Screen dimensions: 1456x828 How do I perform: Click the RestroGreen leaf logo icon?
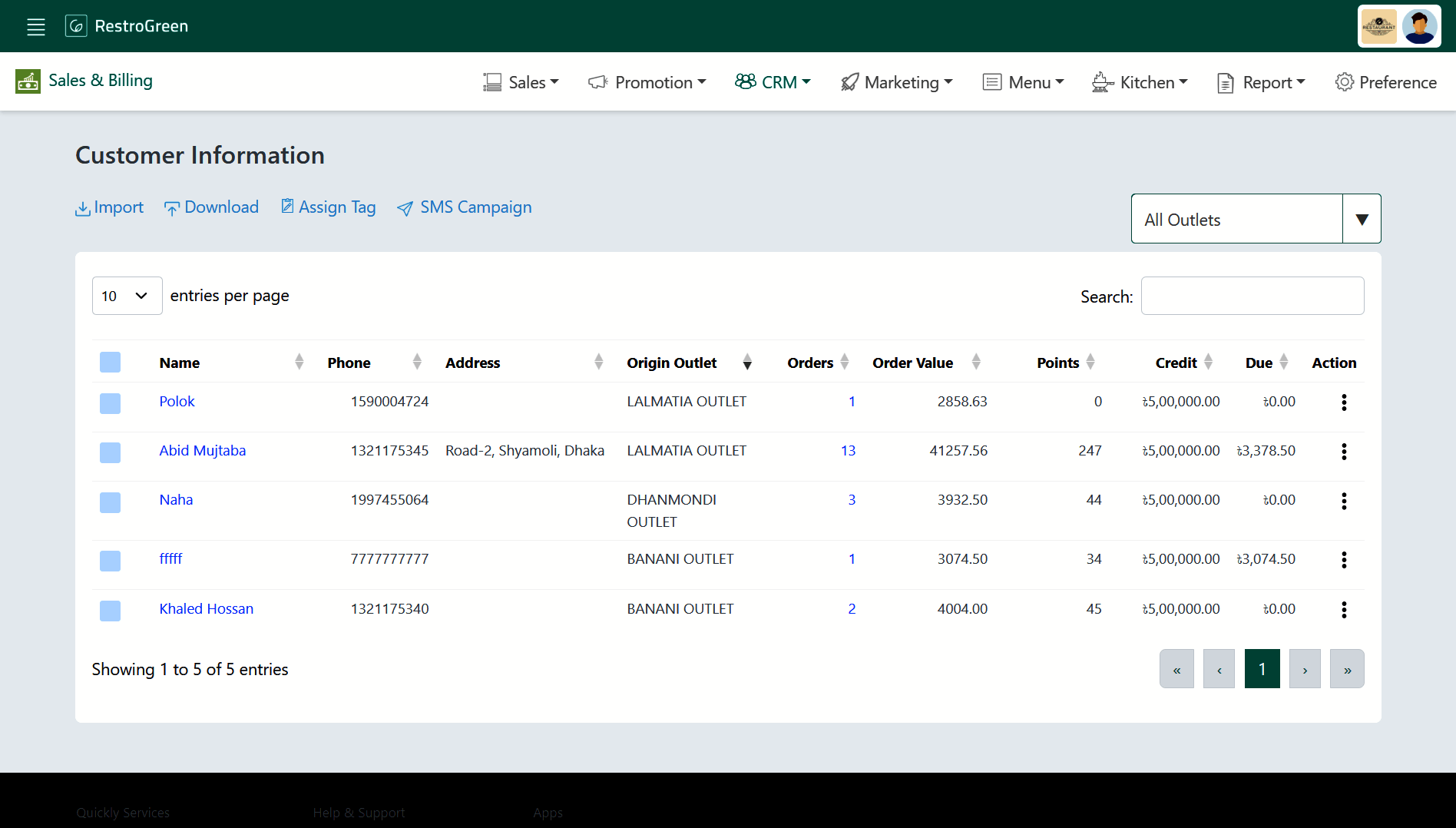point(76,26)
